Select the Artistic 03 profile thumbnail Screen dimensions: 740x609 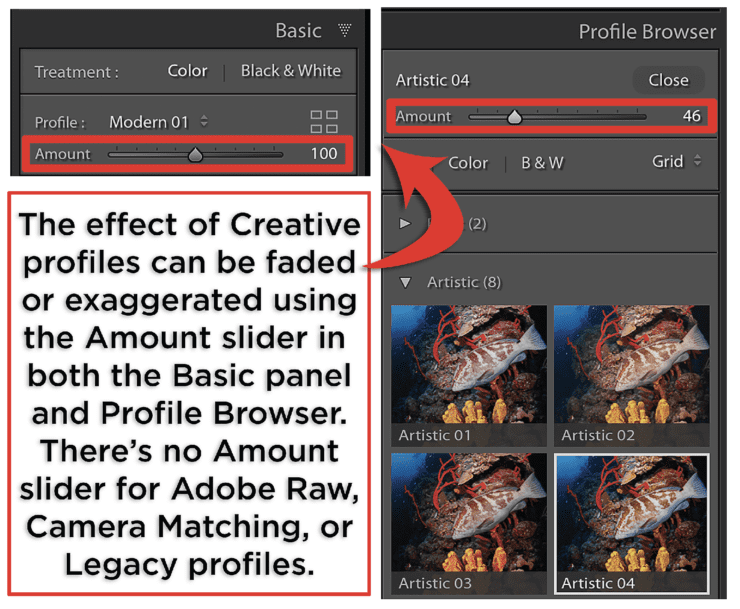point(469,523)
